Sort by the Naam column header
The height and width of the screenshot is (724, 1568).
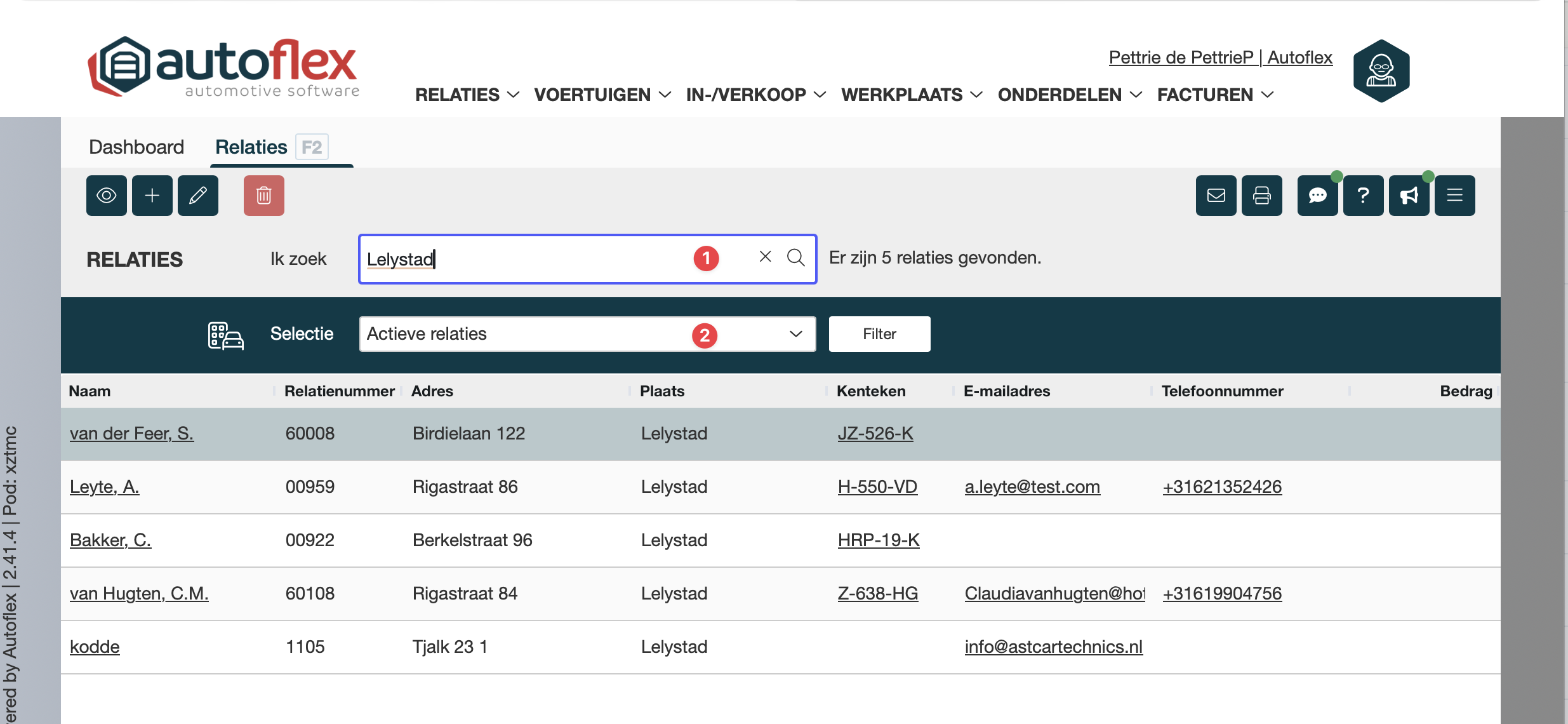click(x=90, y=391)
